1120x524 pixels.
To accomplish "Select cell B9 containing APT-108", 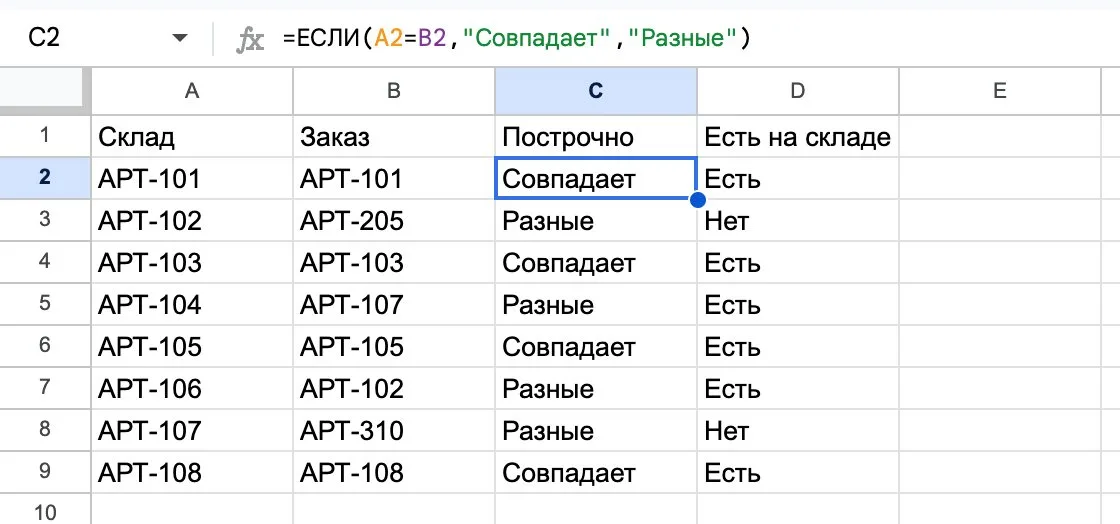I will pyautogui.click(x=394, y=473).
